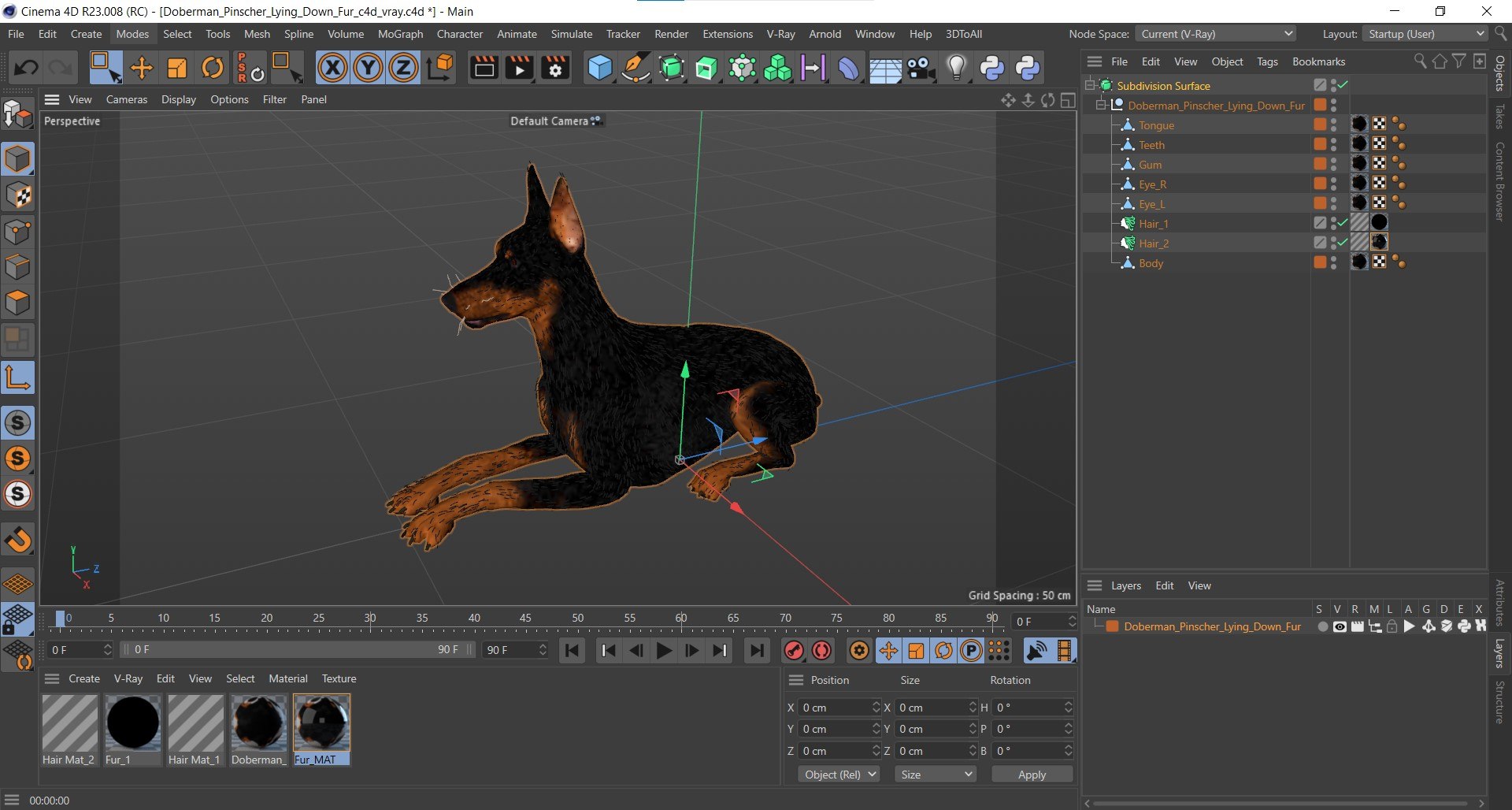Toggle layer visibility eye icon

pos(1340,626)
